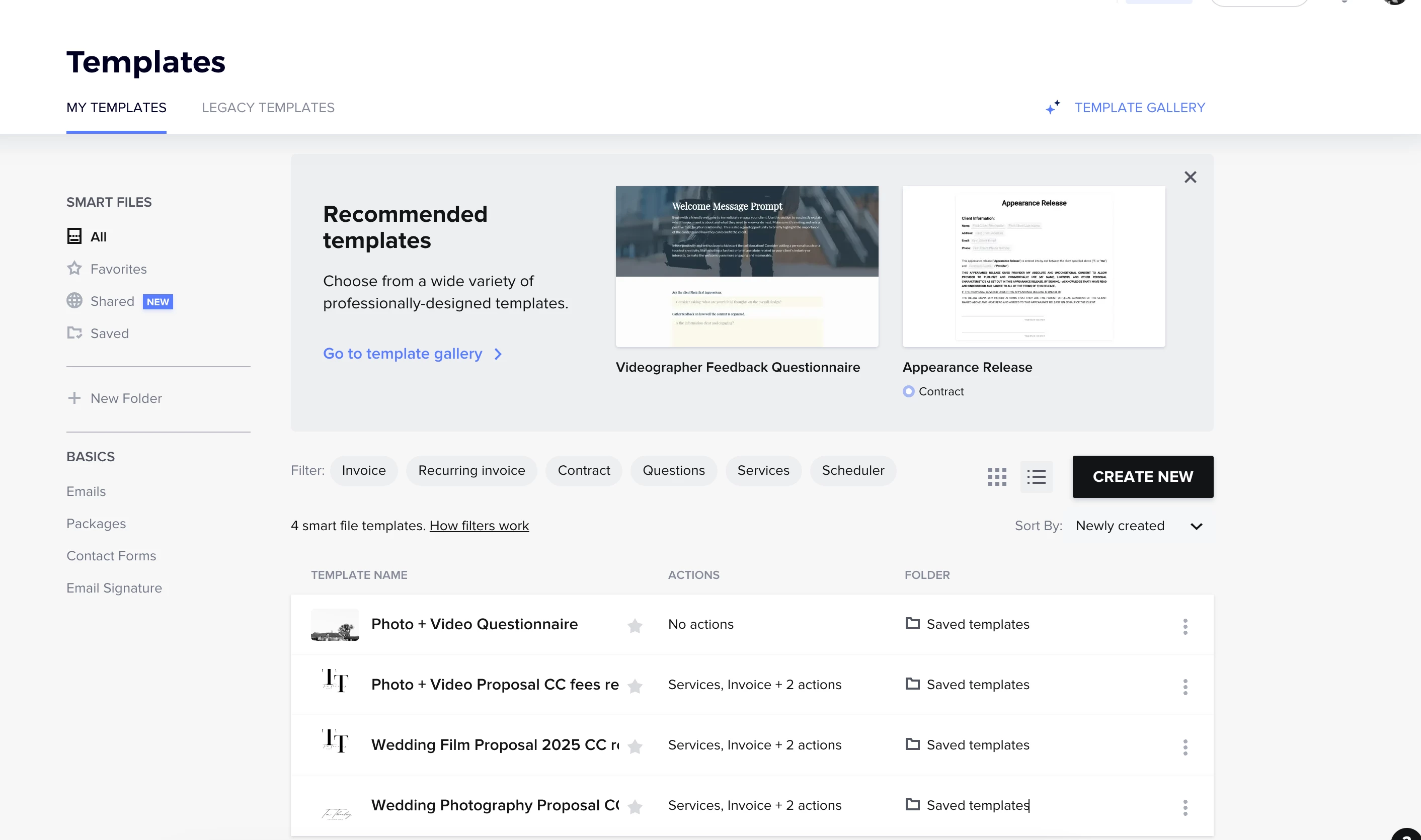Switch to grid view icon
1421x840 pixels.
point(997,477)
